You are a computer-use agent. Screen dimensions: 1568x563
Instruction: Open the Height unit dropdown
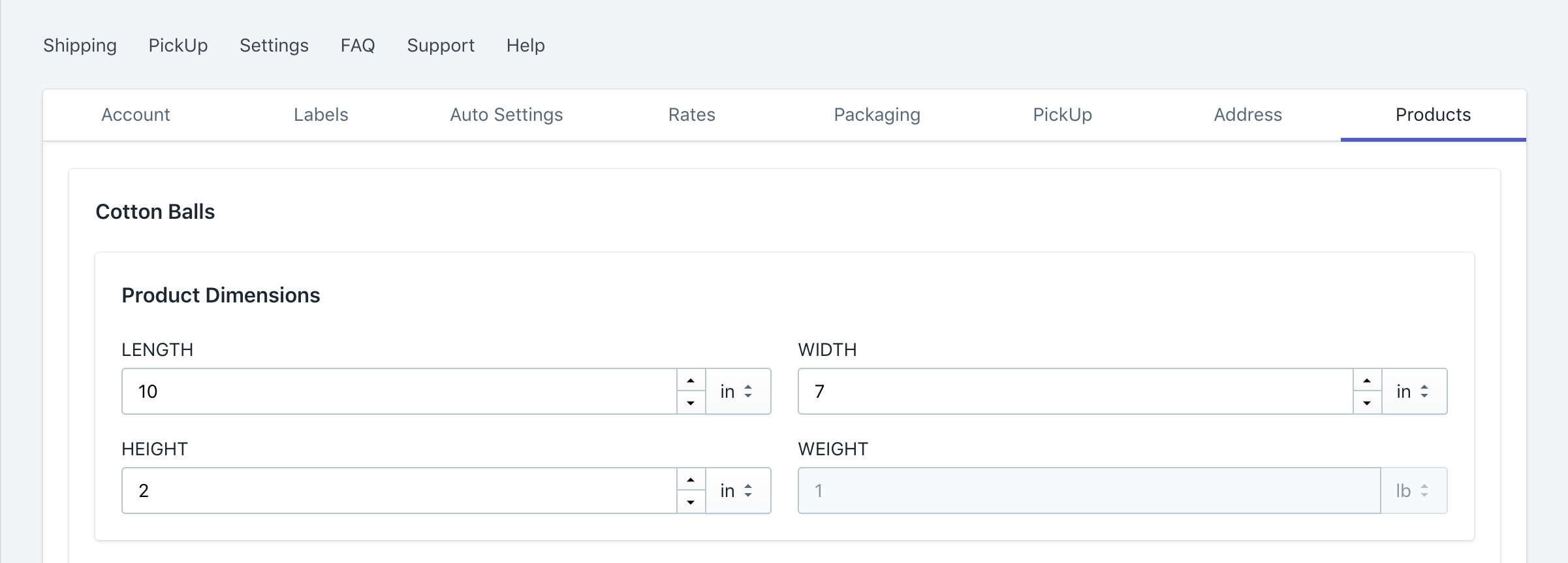click(738, 491)
